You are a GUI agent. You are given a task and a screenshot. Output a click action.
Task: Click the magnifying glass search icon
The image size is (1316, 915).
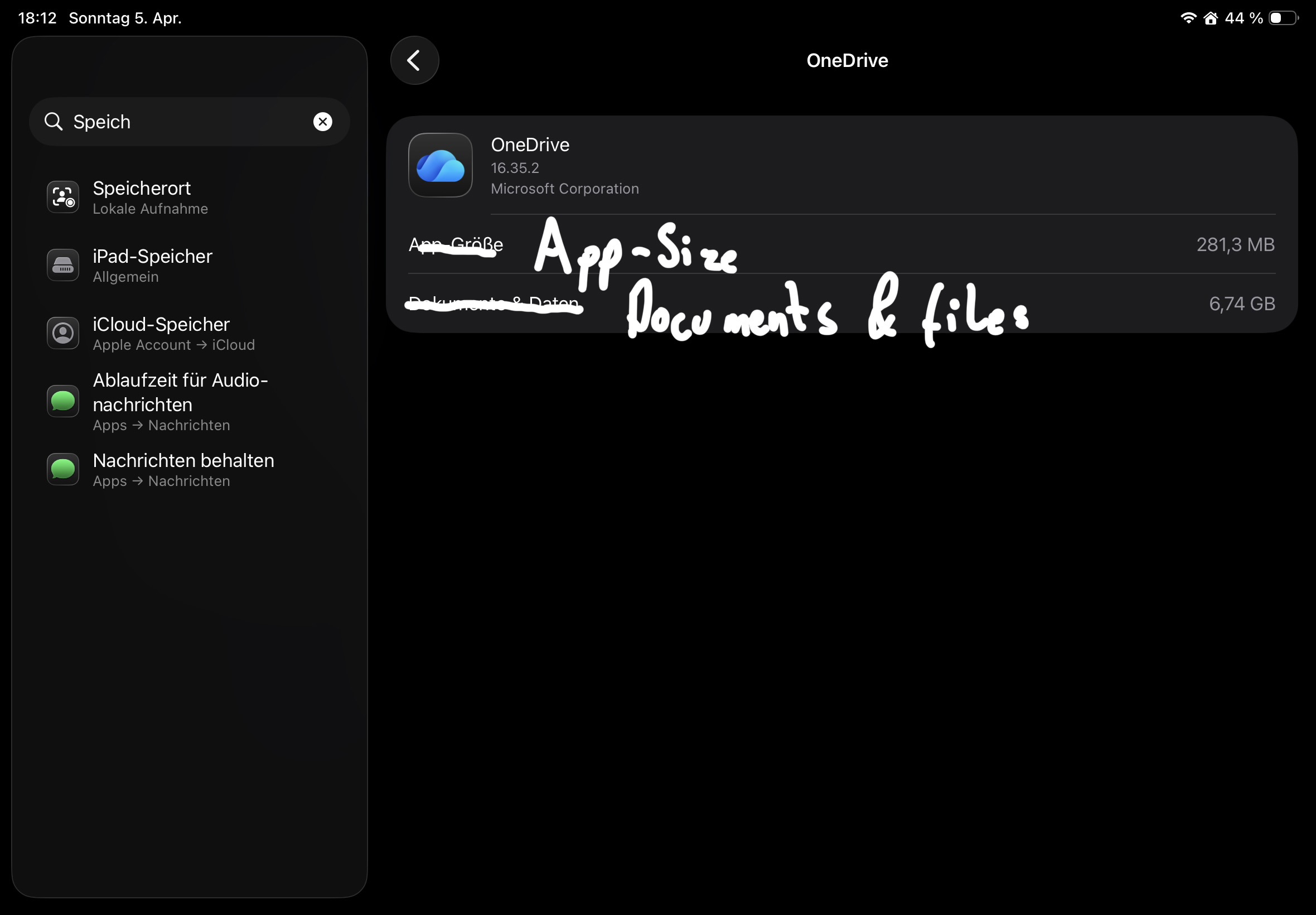(x=54, y=122)
